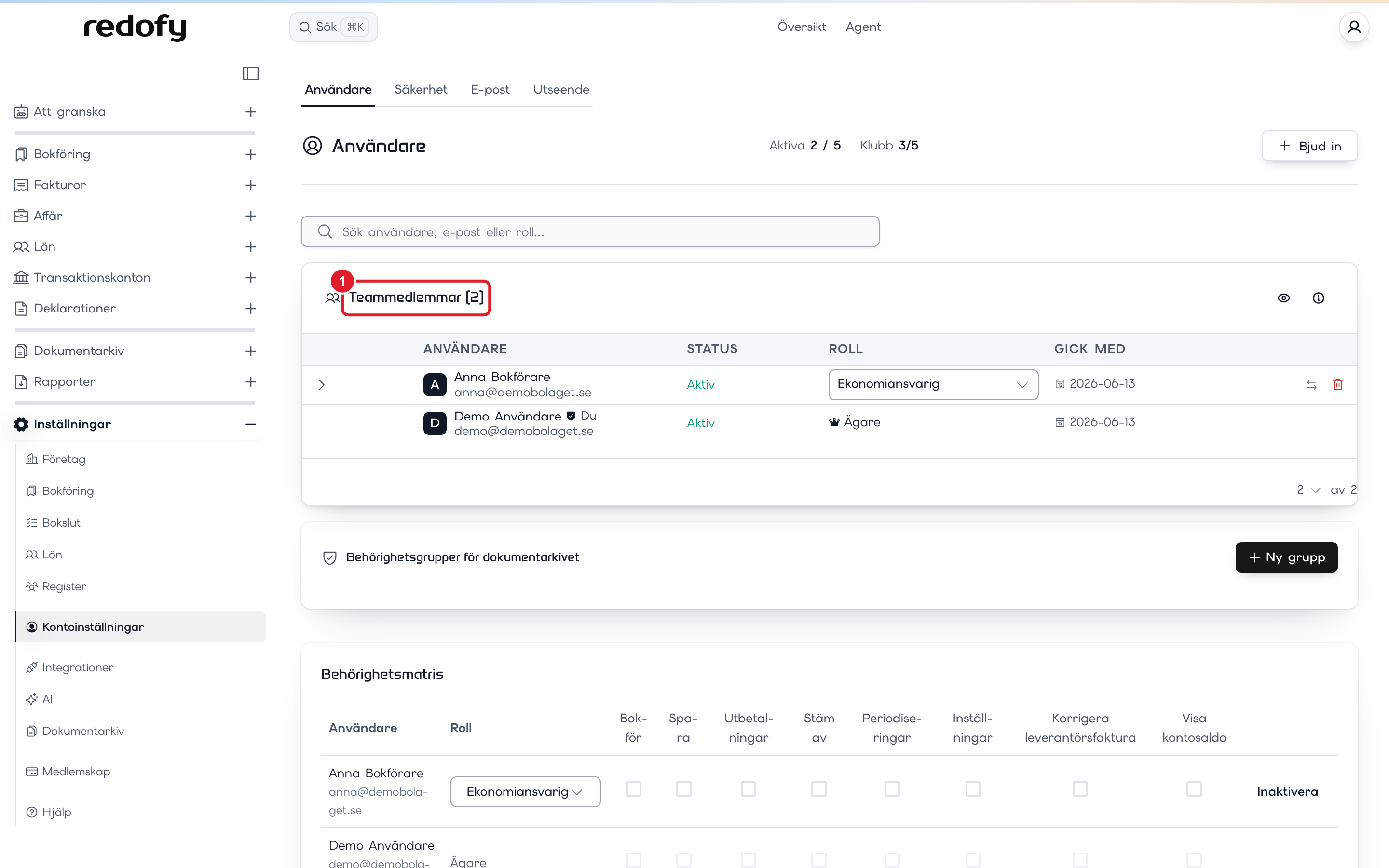
Task: Click the Bjud in button
Action: coord(1309,146)
